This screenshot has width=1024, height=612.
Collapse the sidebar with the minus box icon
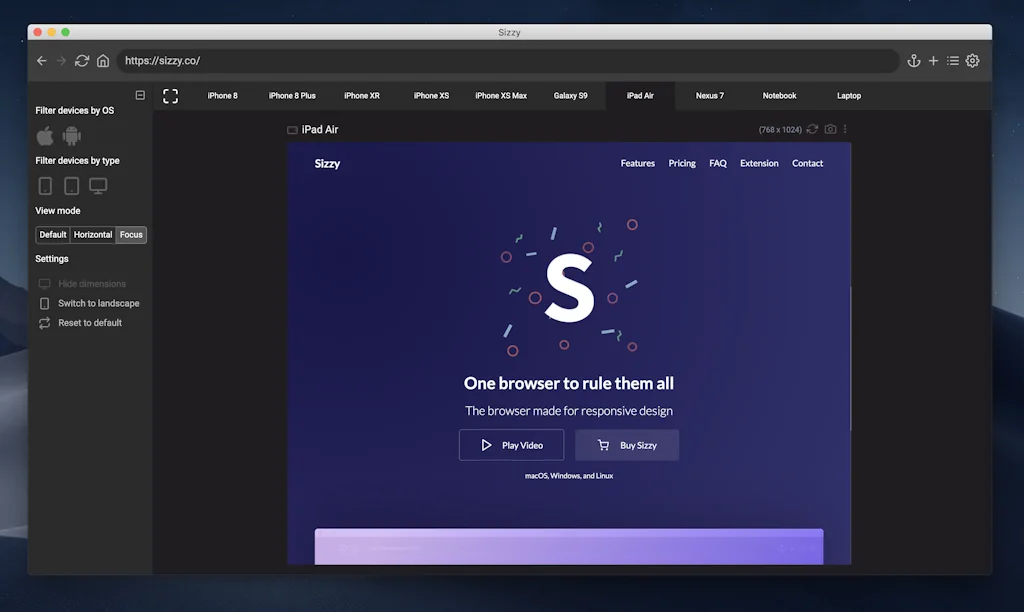[x=140, y=96]
